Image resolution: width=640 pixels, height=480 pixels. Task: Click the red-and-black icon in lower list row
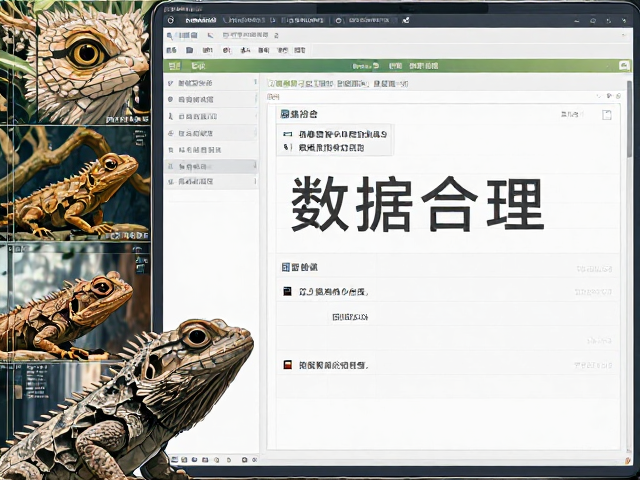coord(288,365)
